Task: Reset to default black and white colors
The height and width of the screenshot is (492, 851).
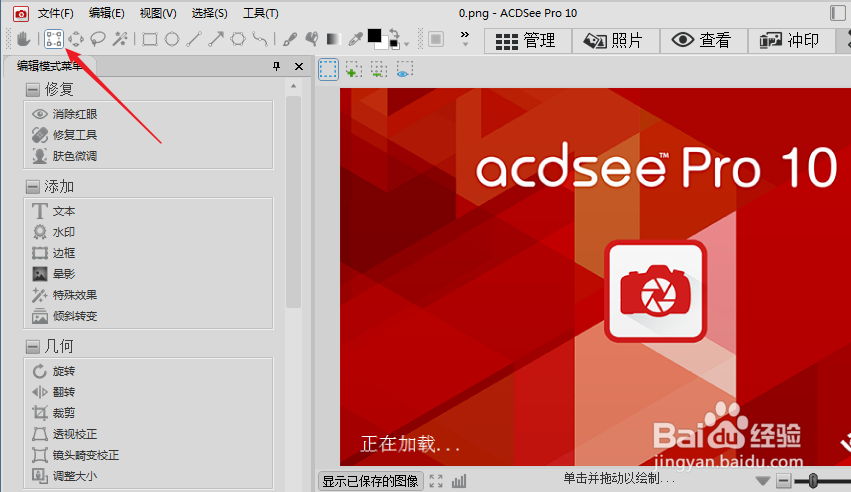Action: [x=393, y=44]
